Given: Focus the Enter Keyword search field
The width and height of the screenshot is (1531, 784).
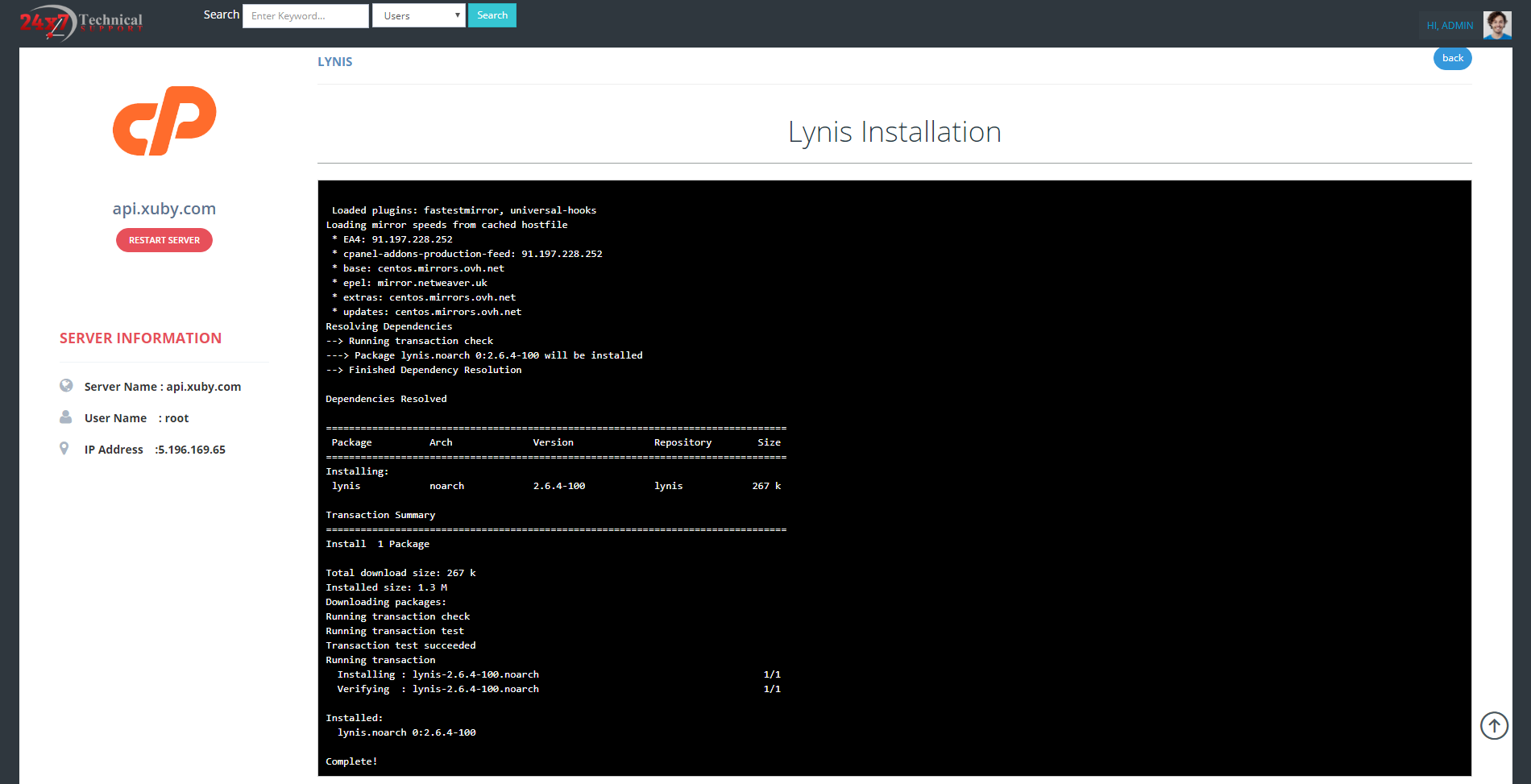Looking at the screenshot, I should click(305, 16).
